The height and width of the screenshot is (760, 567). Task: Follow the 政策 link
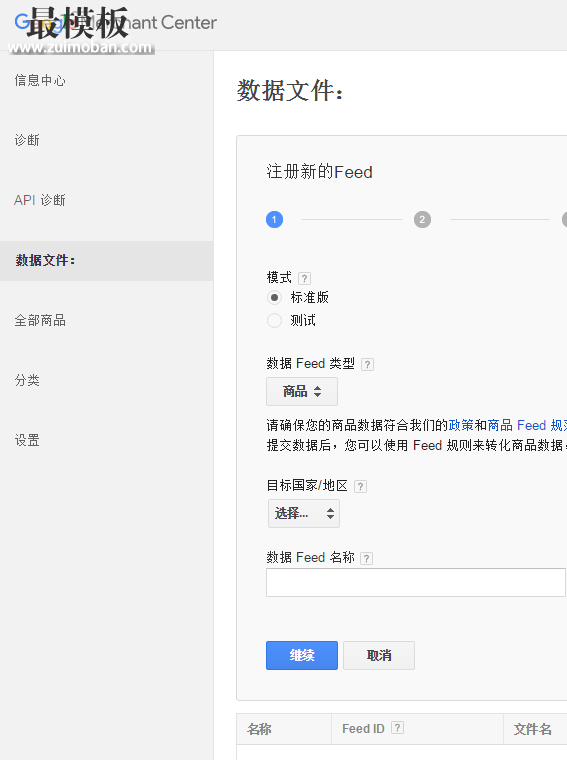click(461, 426)
